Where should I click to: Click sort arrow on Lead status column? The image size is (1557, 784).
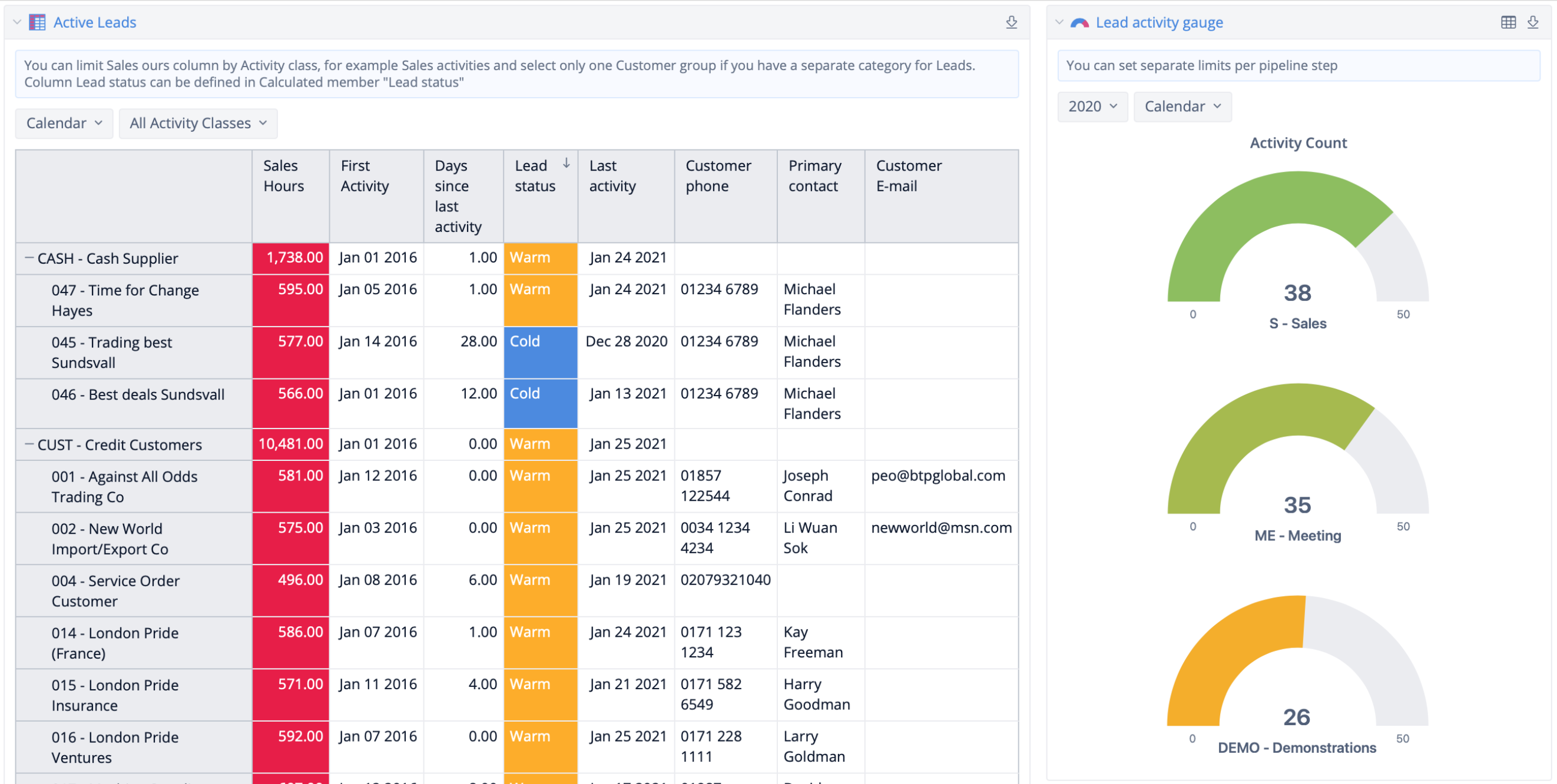(x=567, y=163)
